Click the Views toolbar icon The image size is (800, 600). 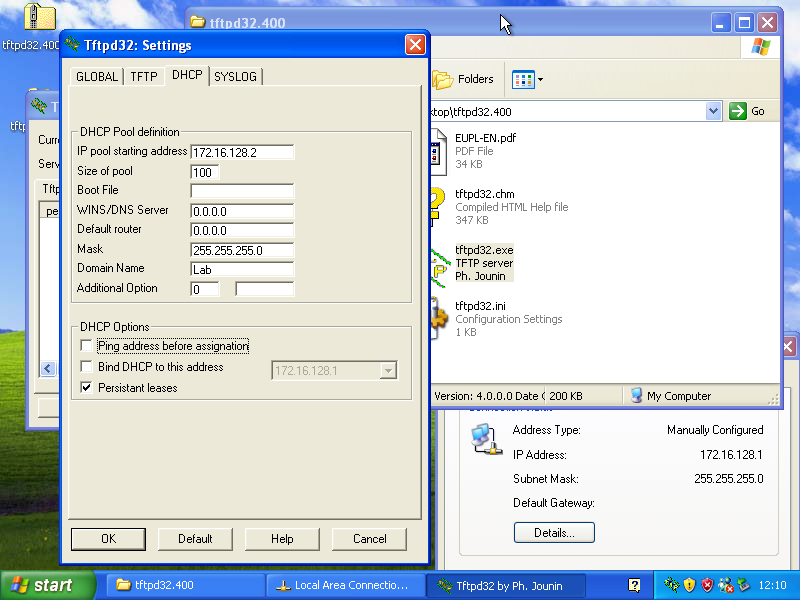pyautogui.click(x=522, y=79)
